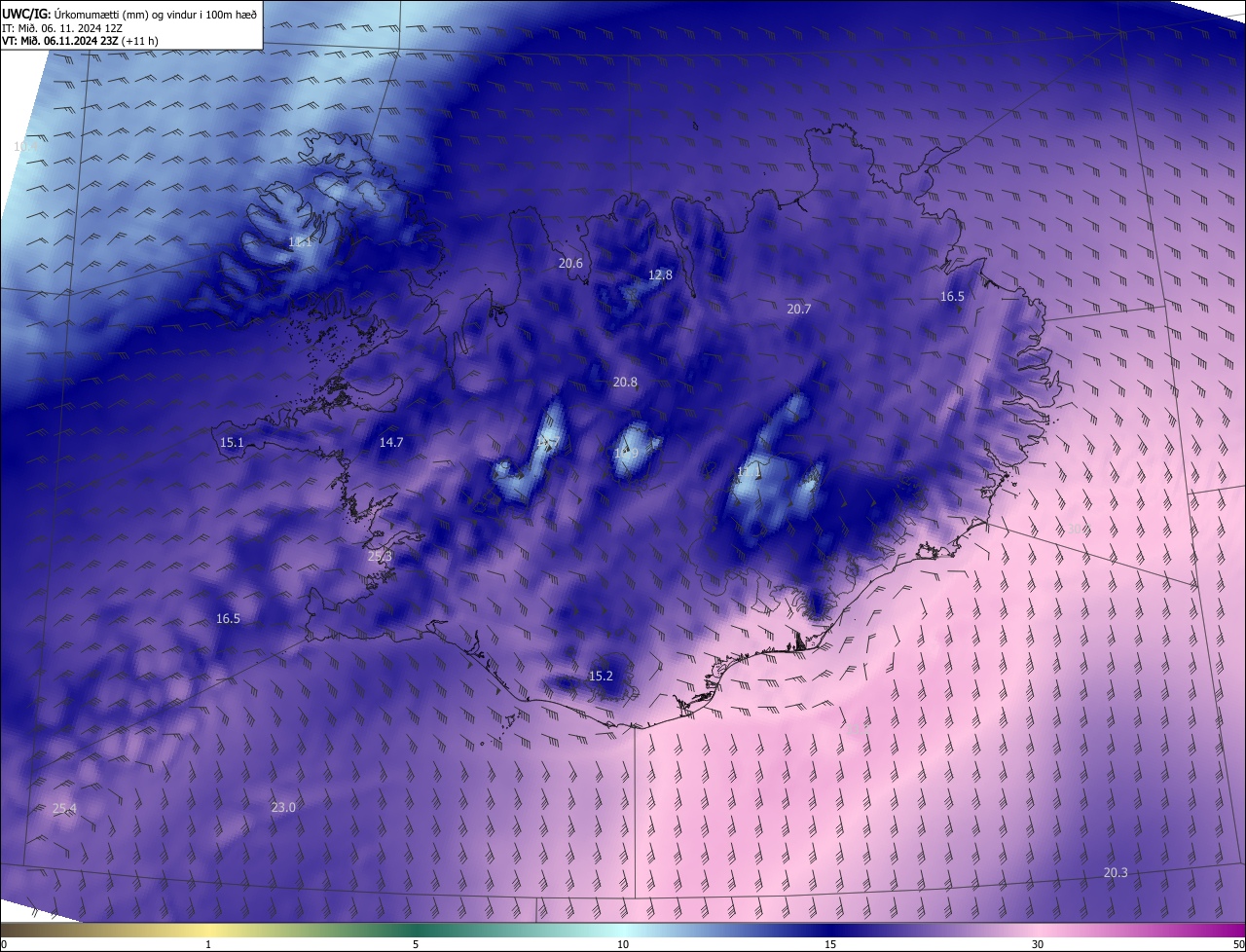Screen dimensions: 1246x952
Task: Click the "UWC/IG: Úrkomumætti (mm)" title line
Action: (x=129, y=13)
